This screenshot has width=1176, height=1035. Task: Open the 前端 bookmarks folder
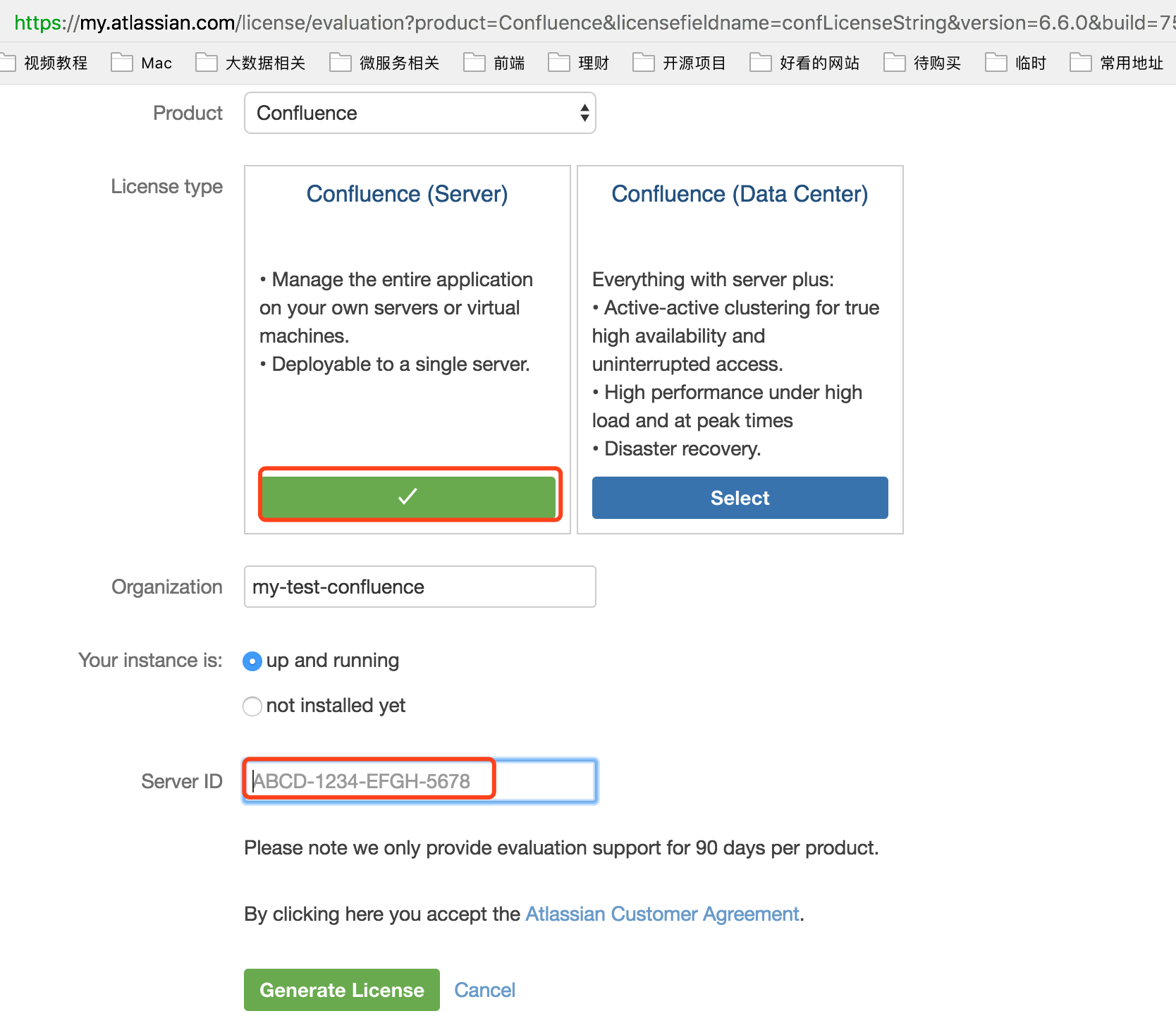pyautogui.click(x=509, y=62)
